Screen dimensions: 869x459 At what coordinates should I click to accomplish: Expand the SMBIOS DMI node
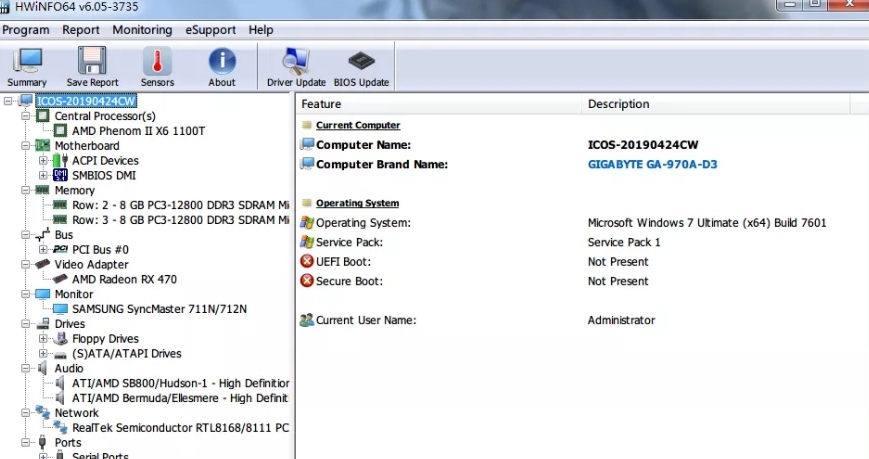(43, 175)
